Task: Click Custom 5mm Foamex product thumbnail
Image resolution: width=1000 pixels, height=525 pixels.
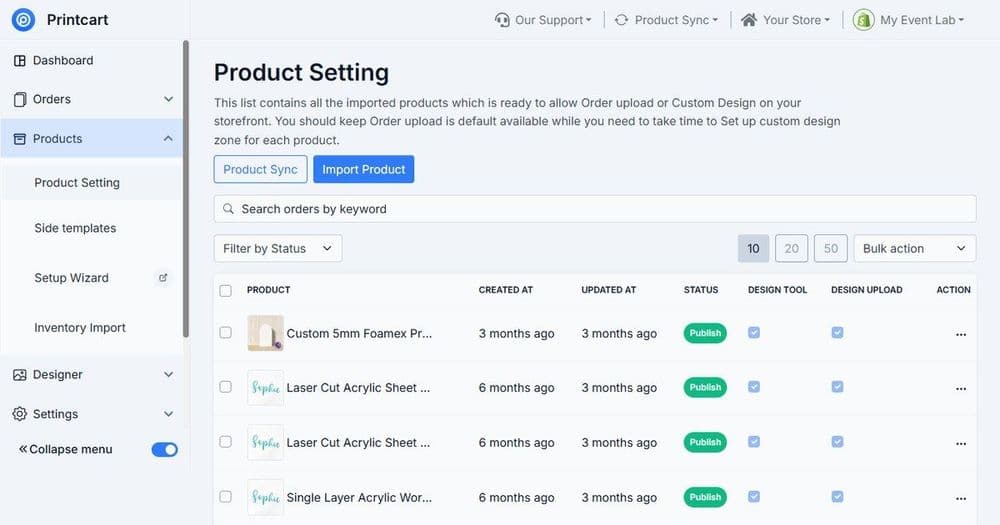Action: click(265, 333)
